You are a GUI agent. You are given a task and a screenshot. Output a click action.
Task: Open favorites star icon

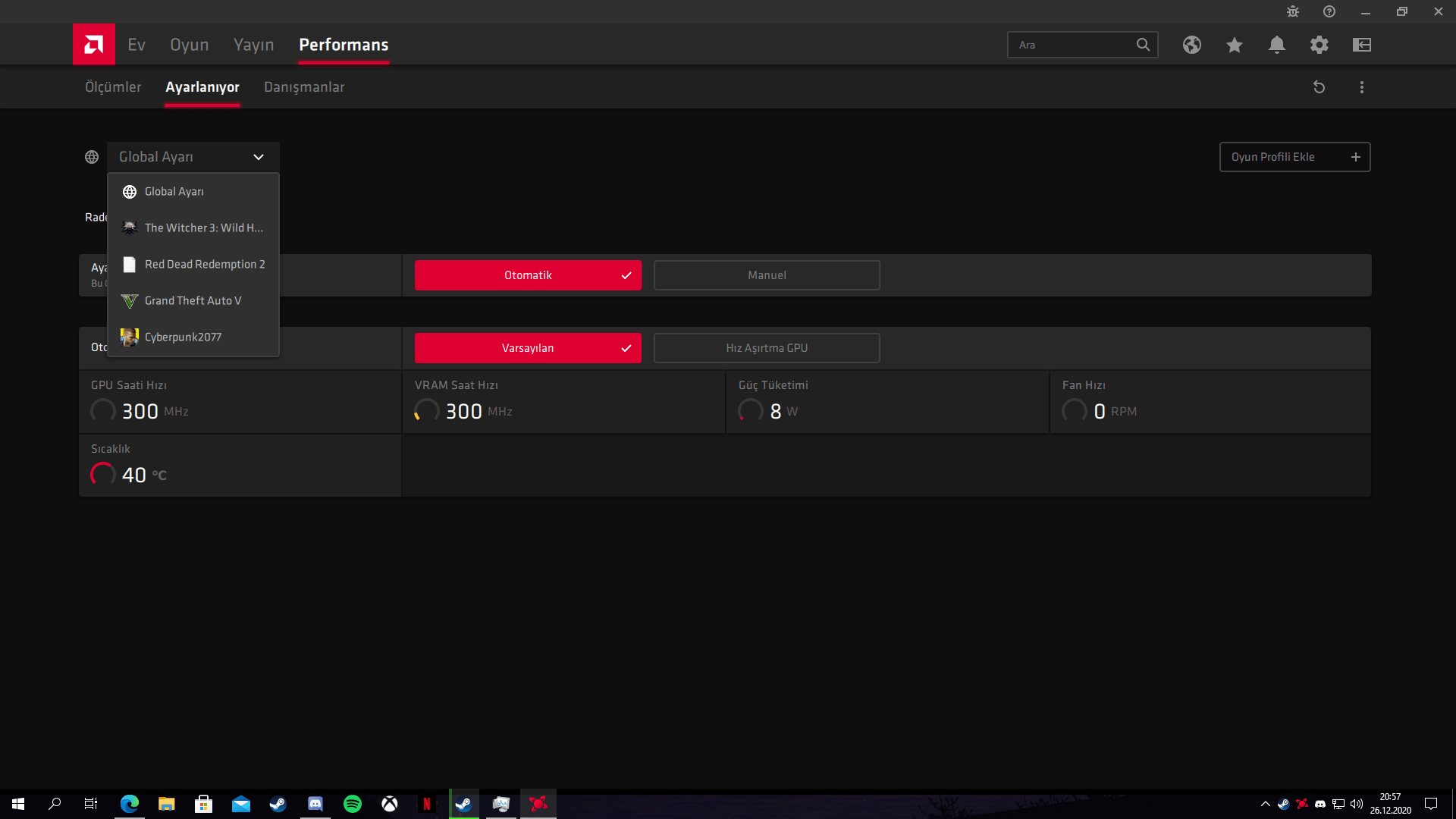[1234, 45]
